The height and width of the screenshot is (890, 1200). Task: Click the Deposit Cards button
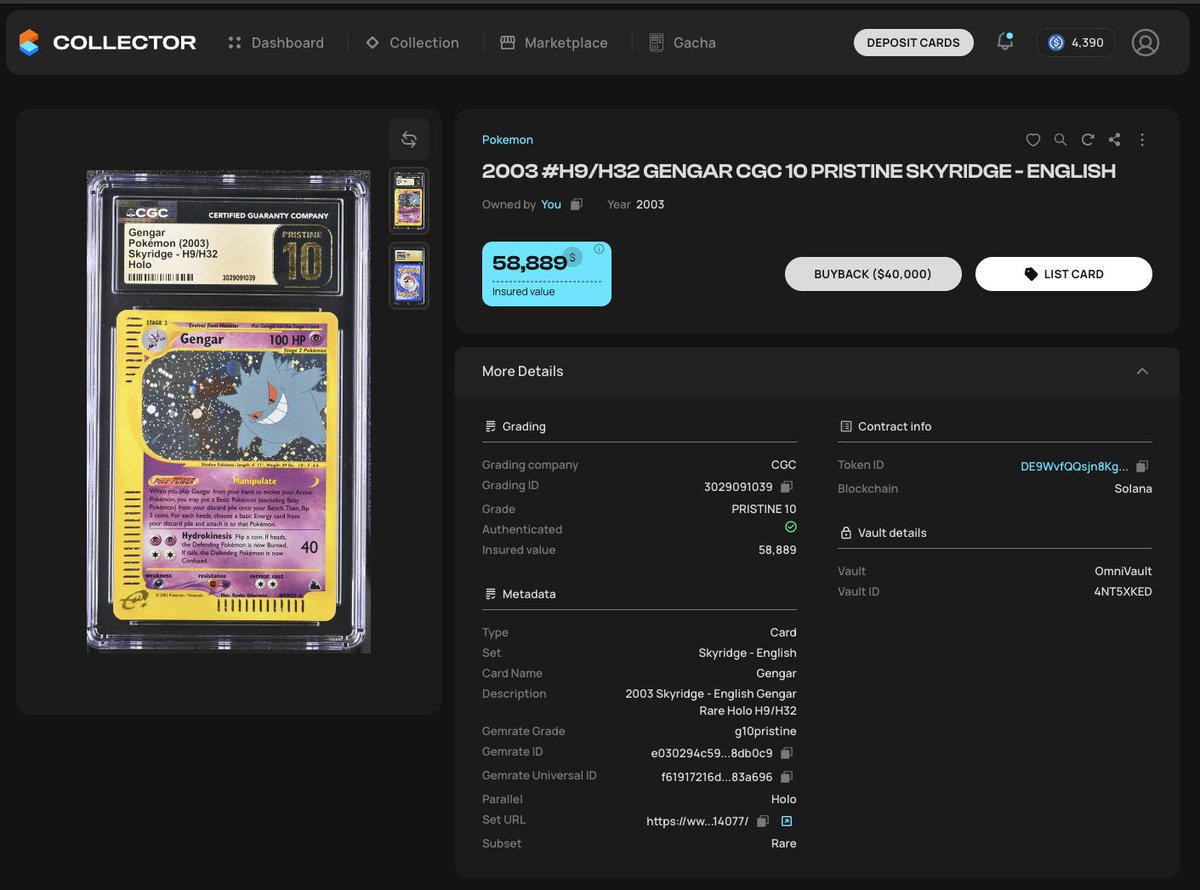pyautogui.click(x=913, y=42)
